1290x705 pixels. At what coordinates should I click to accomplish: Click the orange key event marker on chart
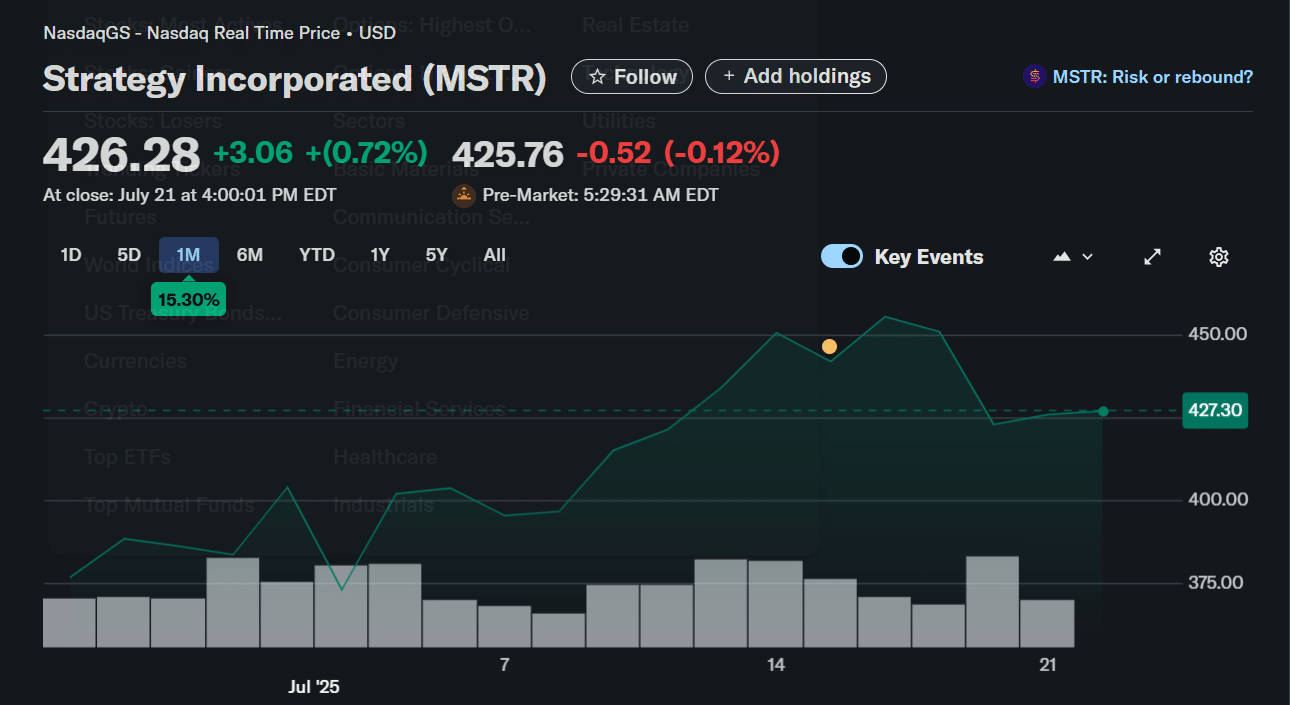[829, 347]
